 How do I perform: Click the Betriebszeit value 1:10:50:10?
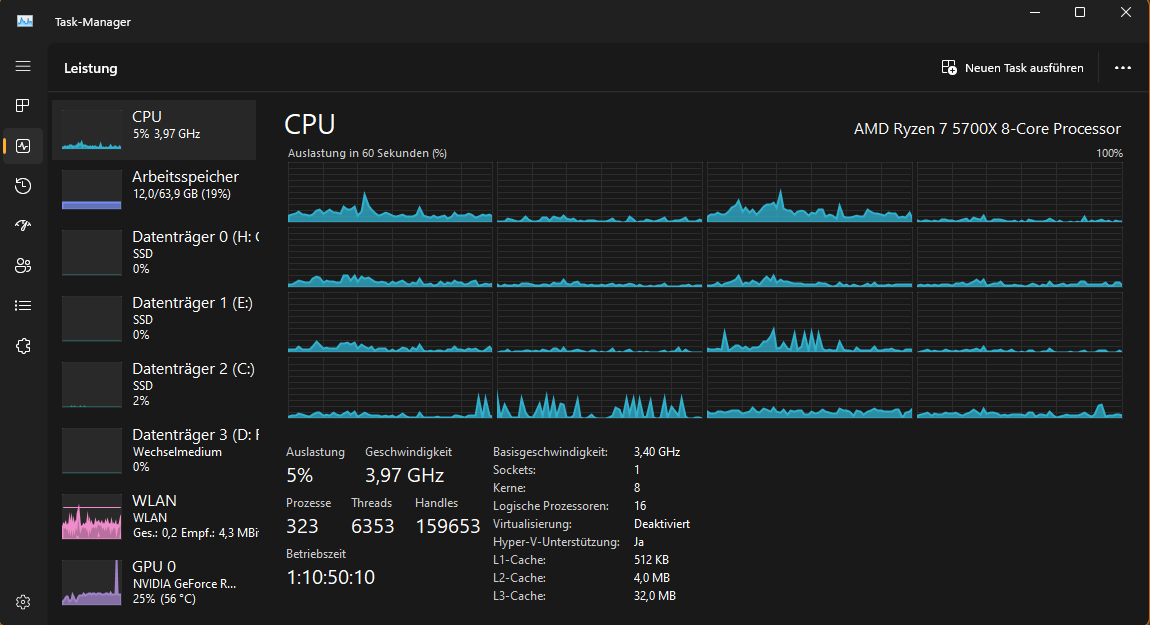pos(331,577)
